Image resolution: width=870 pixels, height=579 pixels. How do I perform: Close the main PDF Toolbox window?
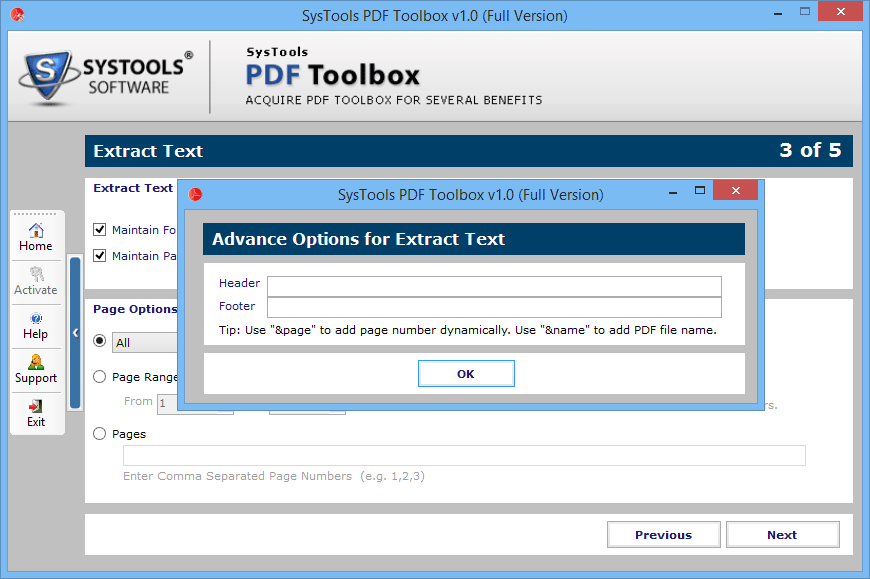point(840,11)
